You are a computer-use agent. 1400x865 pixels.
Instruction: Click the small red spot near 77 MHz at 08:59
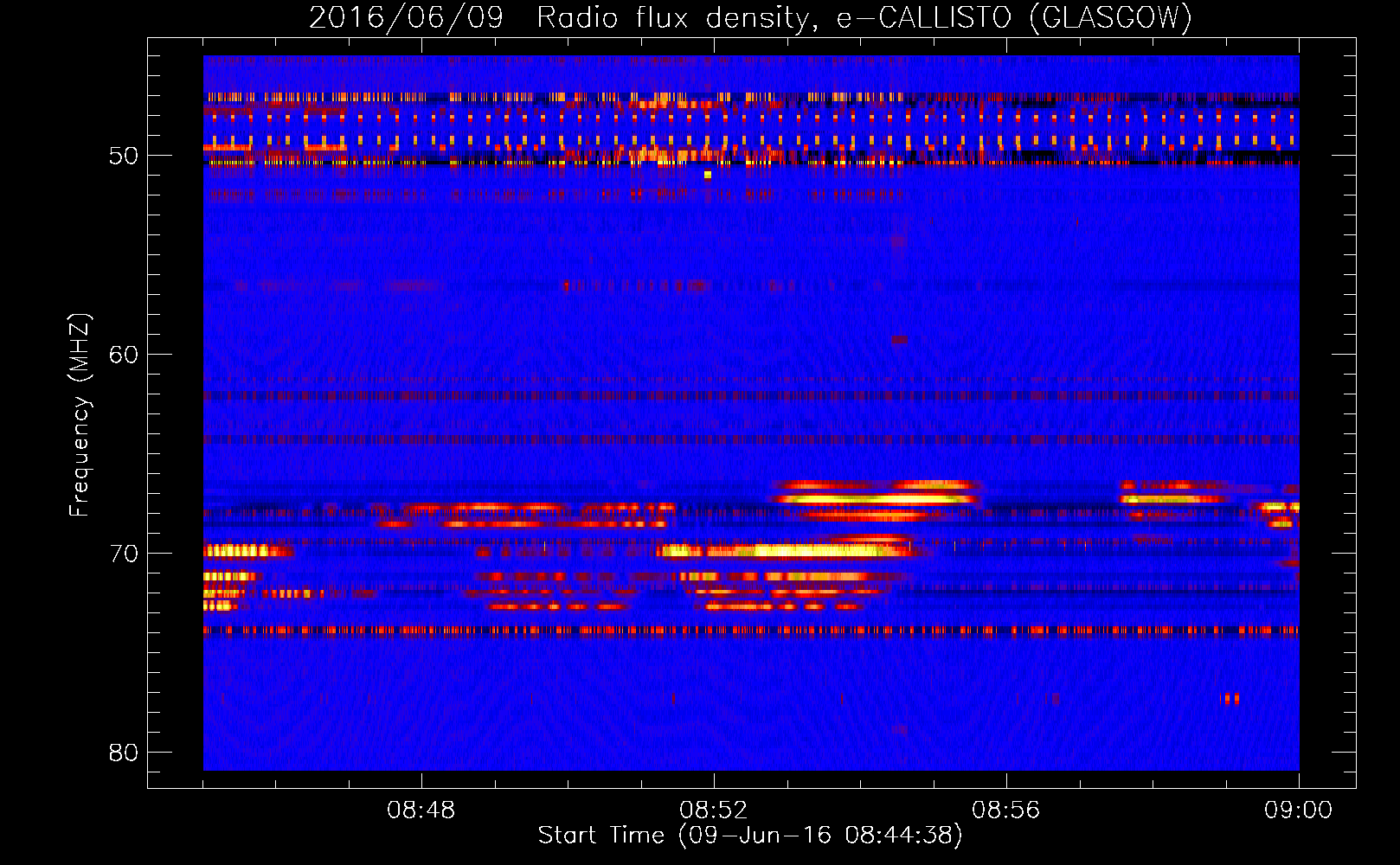coord(1230,698)
